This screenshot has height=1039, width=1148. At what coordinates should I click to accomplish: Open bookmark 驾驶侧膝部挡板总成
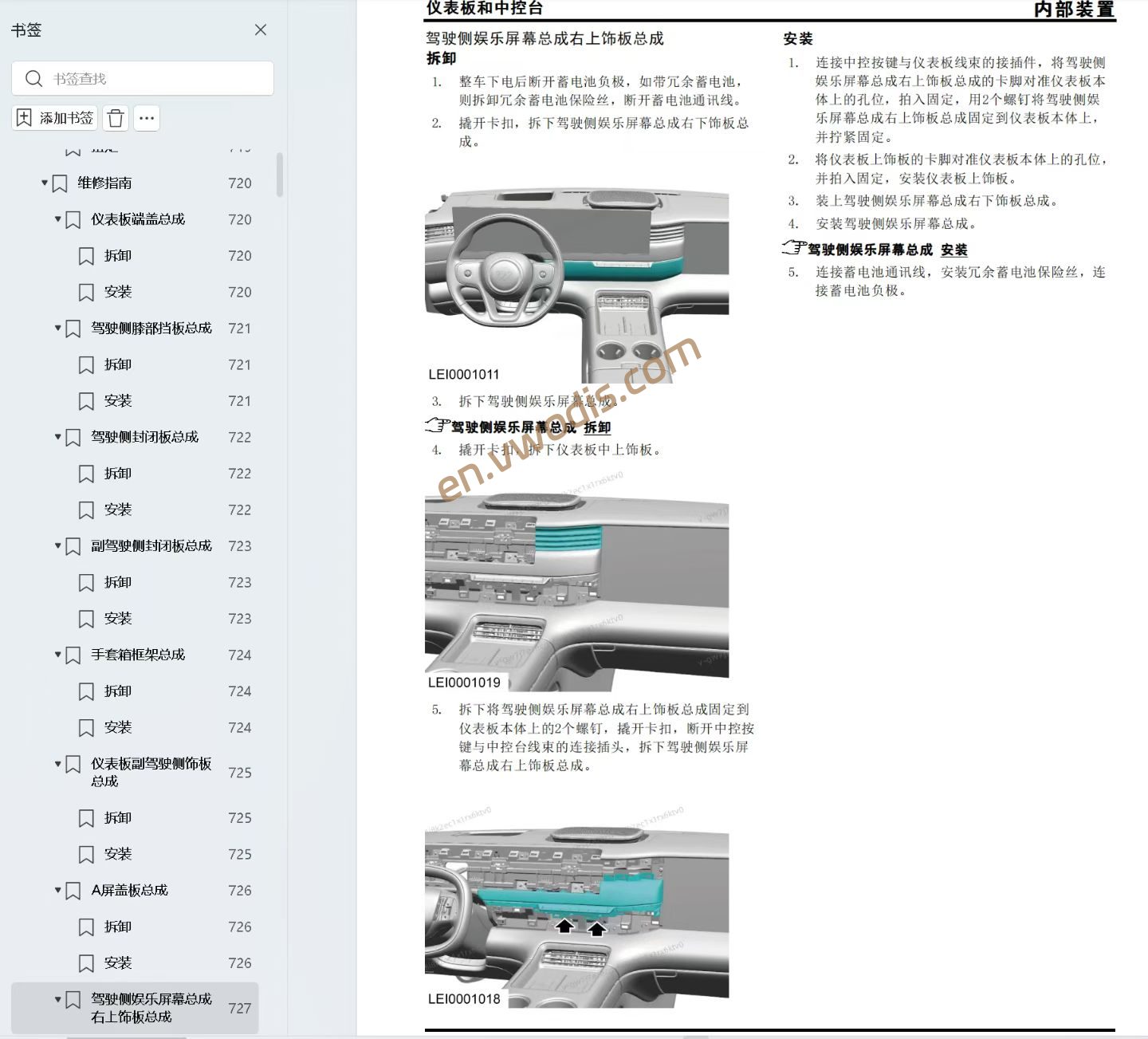click(151, 328)
